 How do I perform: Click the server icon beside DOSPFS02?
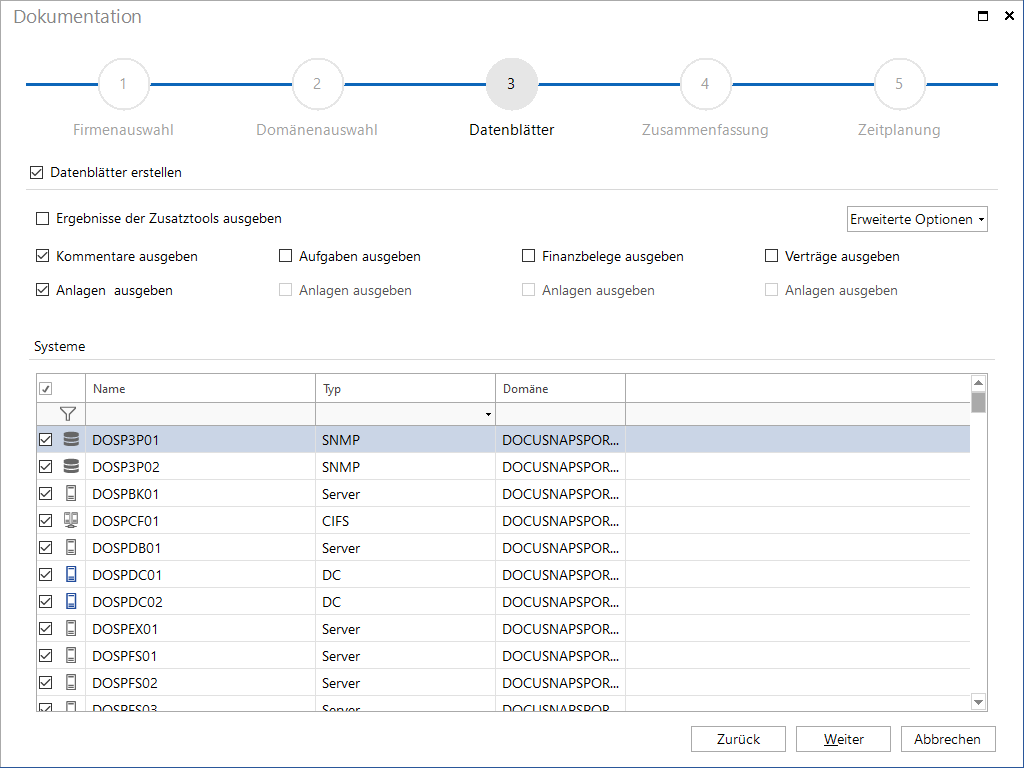[x=71, y=682]
